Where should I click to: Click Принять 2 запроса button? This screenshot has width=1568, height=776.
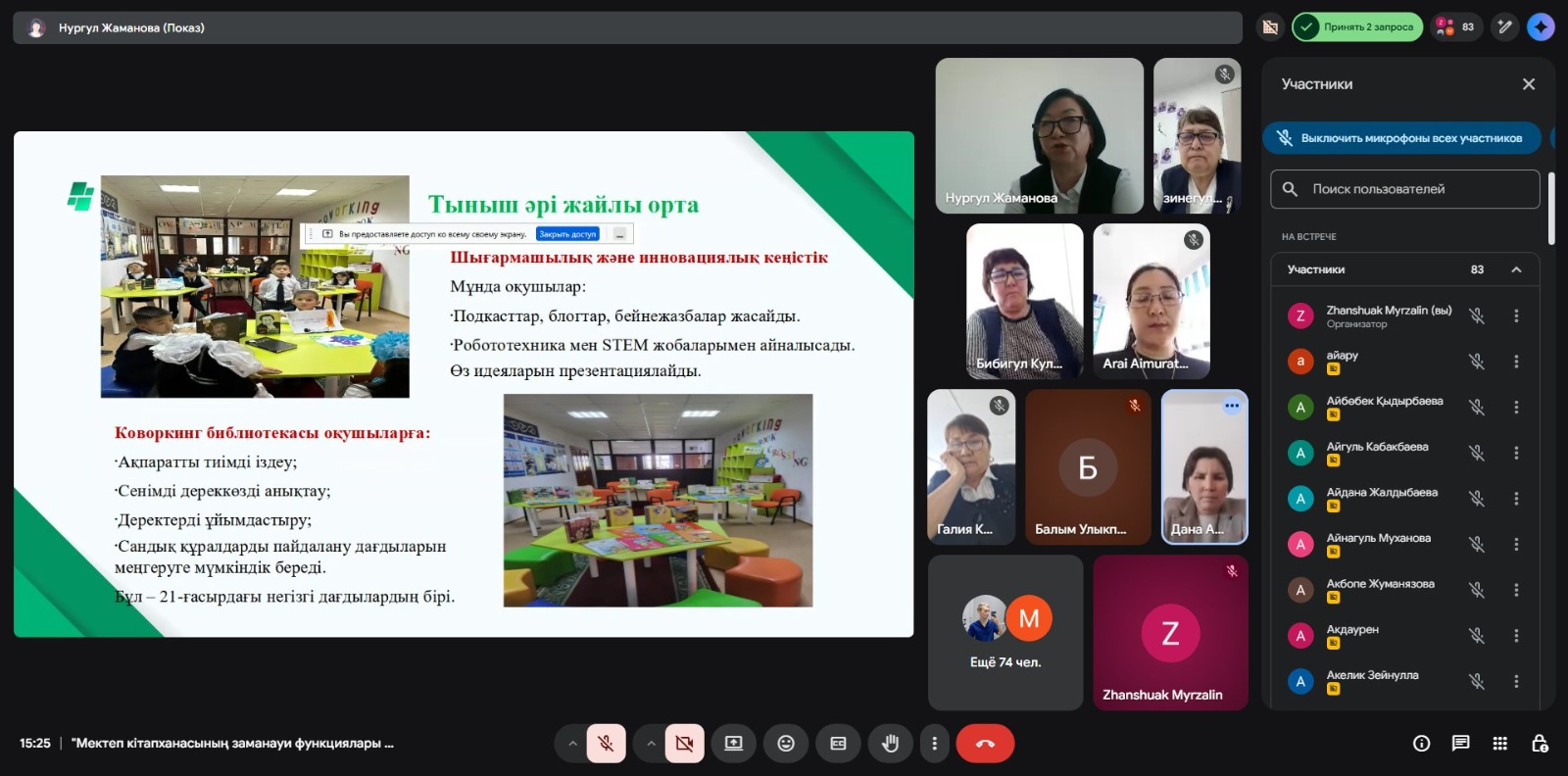(x=1357, y=27)
